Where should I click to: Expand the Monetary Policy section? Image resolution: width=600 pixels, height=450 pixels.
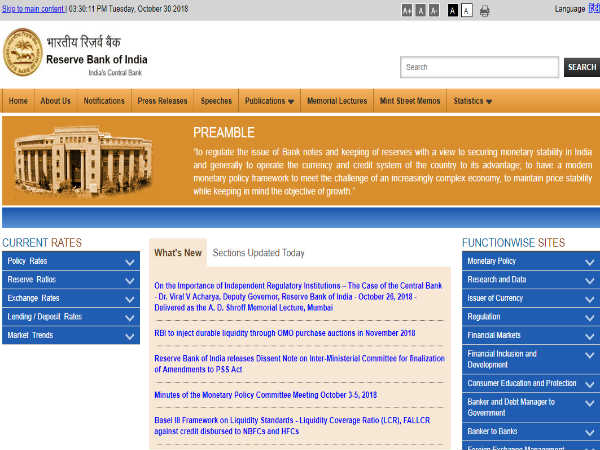[x=531, y=261]
